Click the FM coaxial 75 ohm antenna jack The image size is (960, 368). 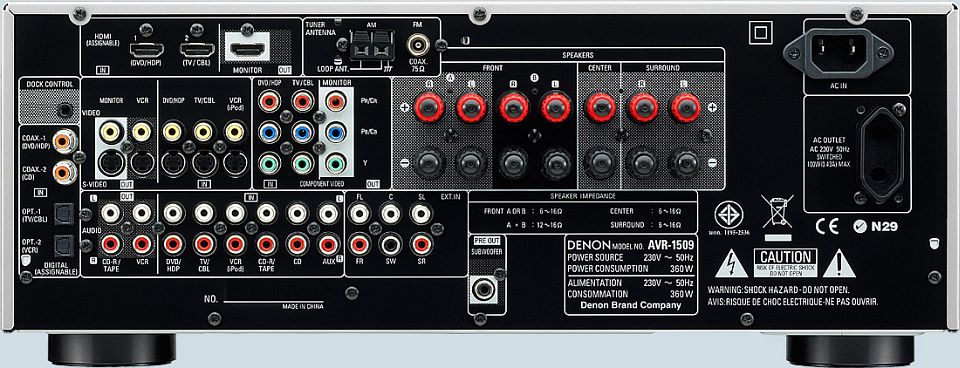tap(419, 44)
